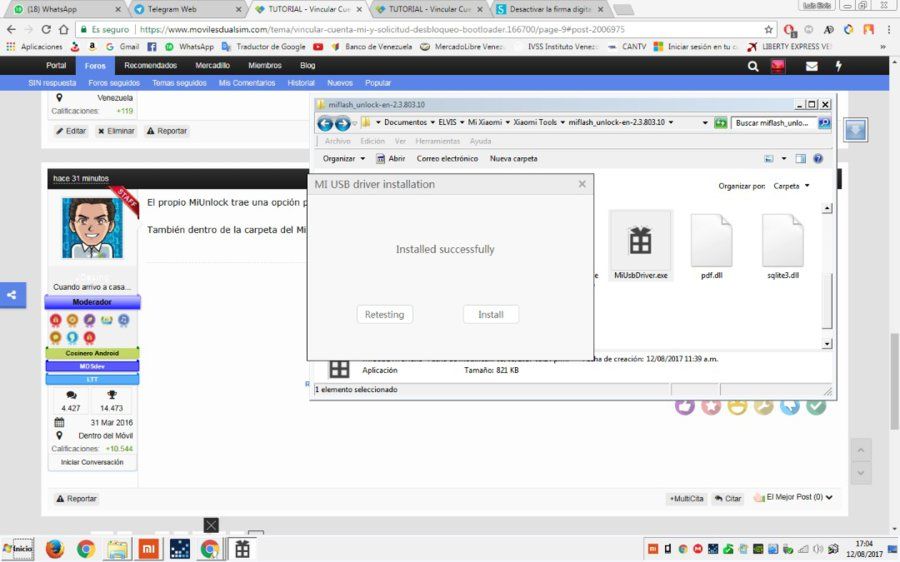This screenshot has width=900, height=562.
Task: Open forum alerts lightning icon
Action: (839, 66)
